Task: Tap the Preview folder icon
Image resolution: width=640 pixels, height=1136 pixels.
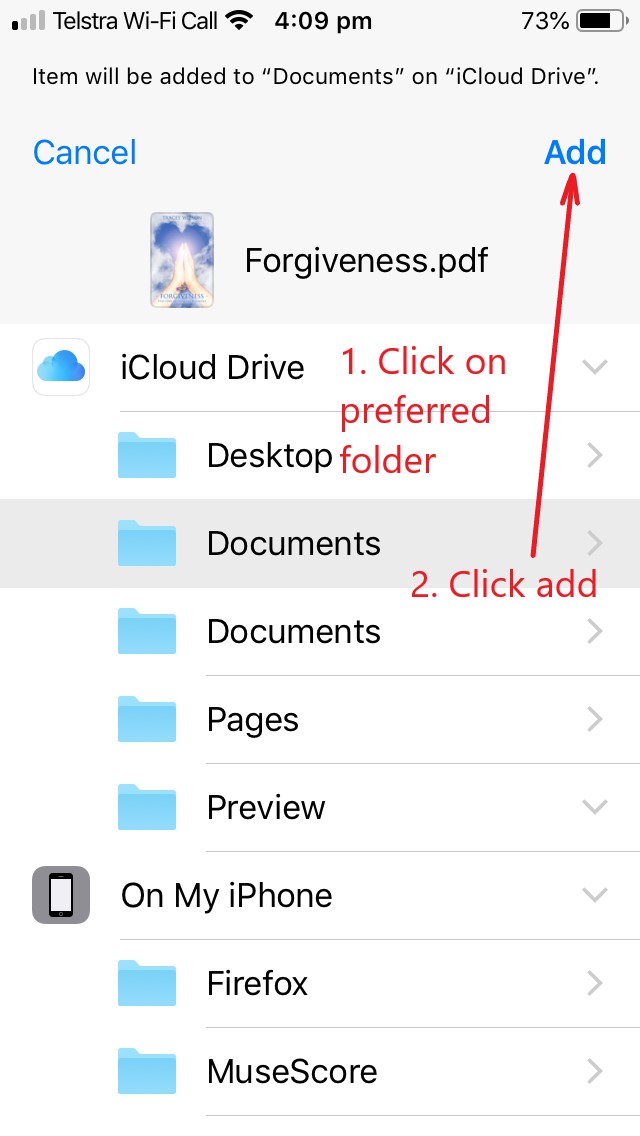Action: (x=147, y=807)
